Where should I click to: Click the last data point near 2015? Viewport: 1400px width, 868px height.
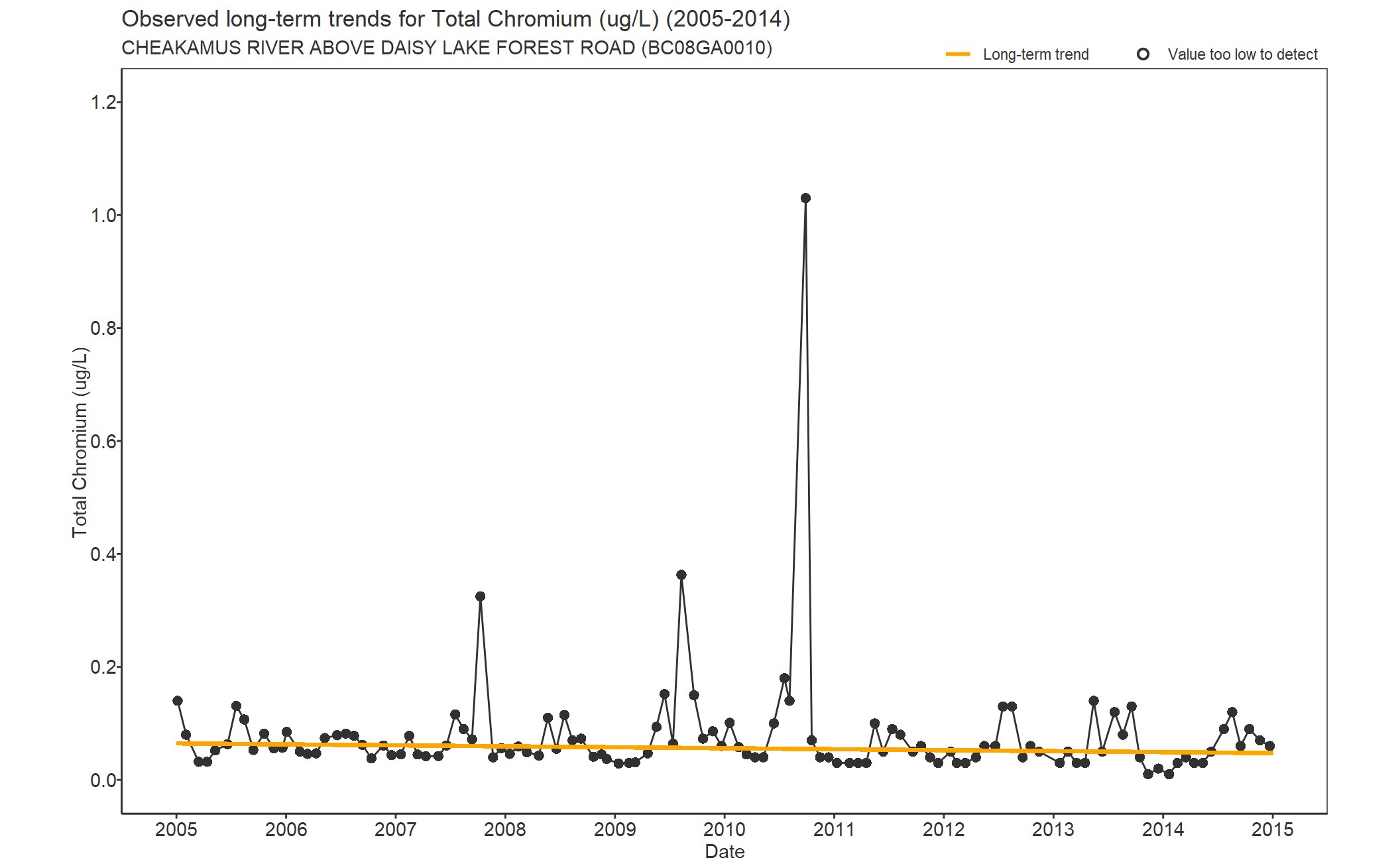tap(1269, 746)
